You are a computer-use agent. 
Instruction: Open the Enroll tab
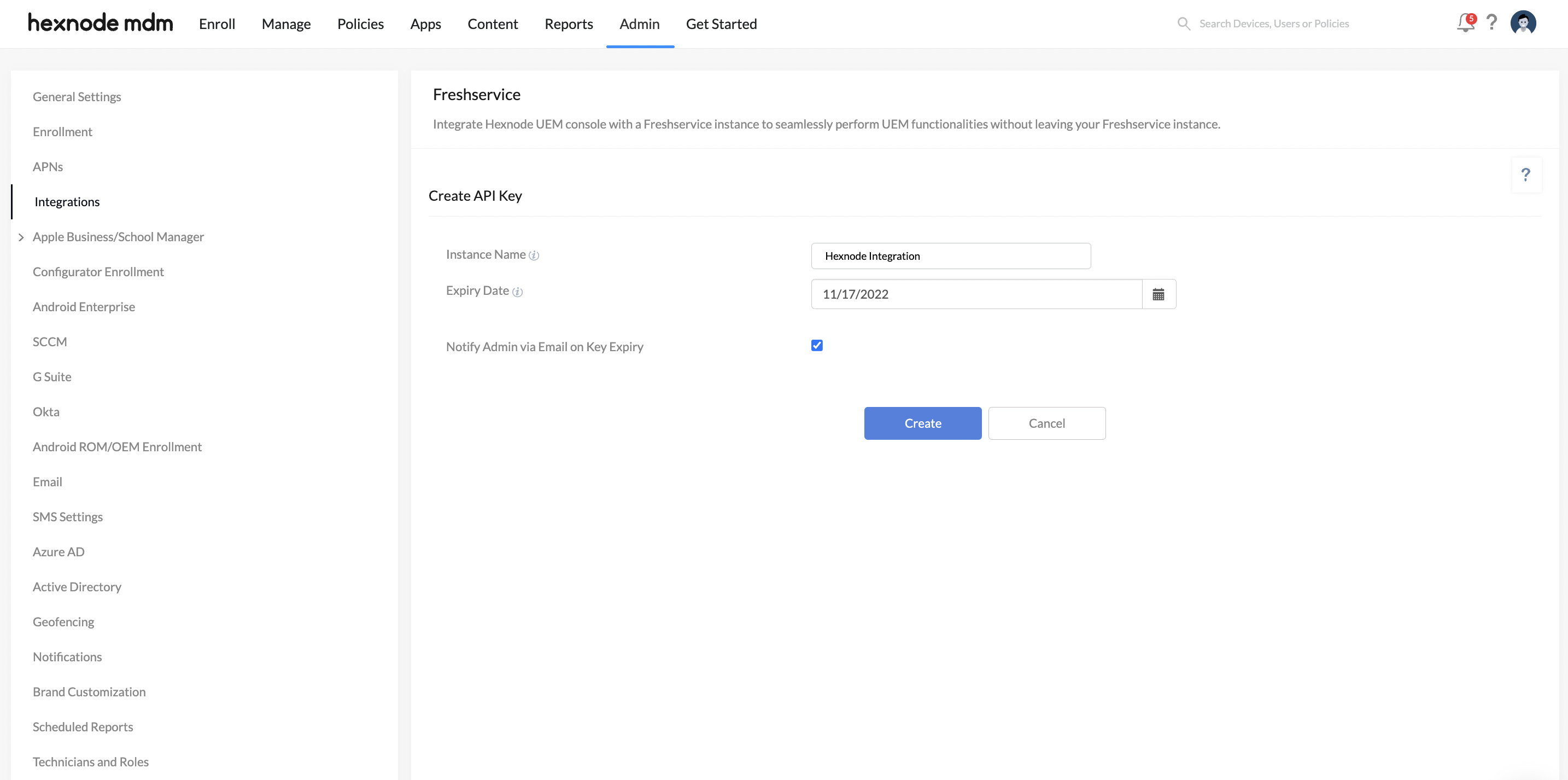(x=217, y=24)
